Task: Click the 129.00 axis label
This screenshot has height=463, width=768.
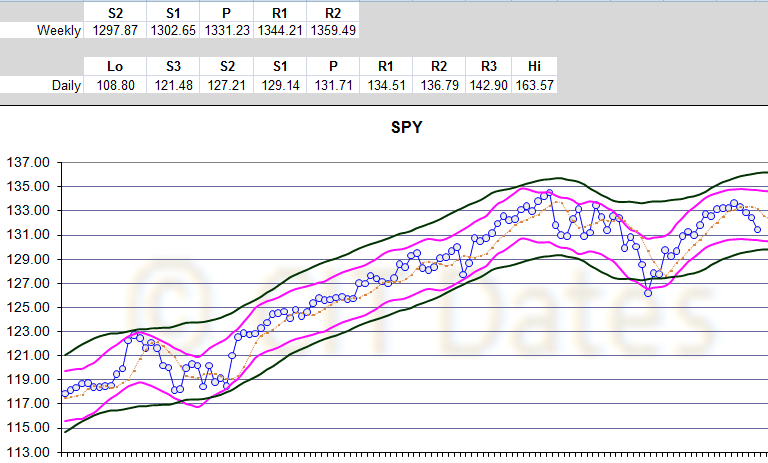Action: (x=28, y=259)
